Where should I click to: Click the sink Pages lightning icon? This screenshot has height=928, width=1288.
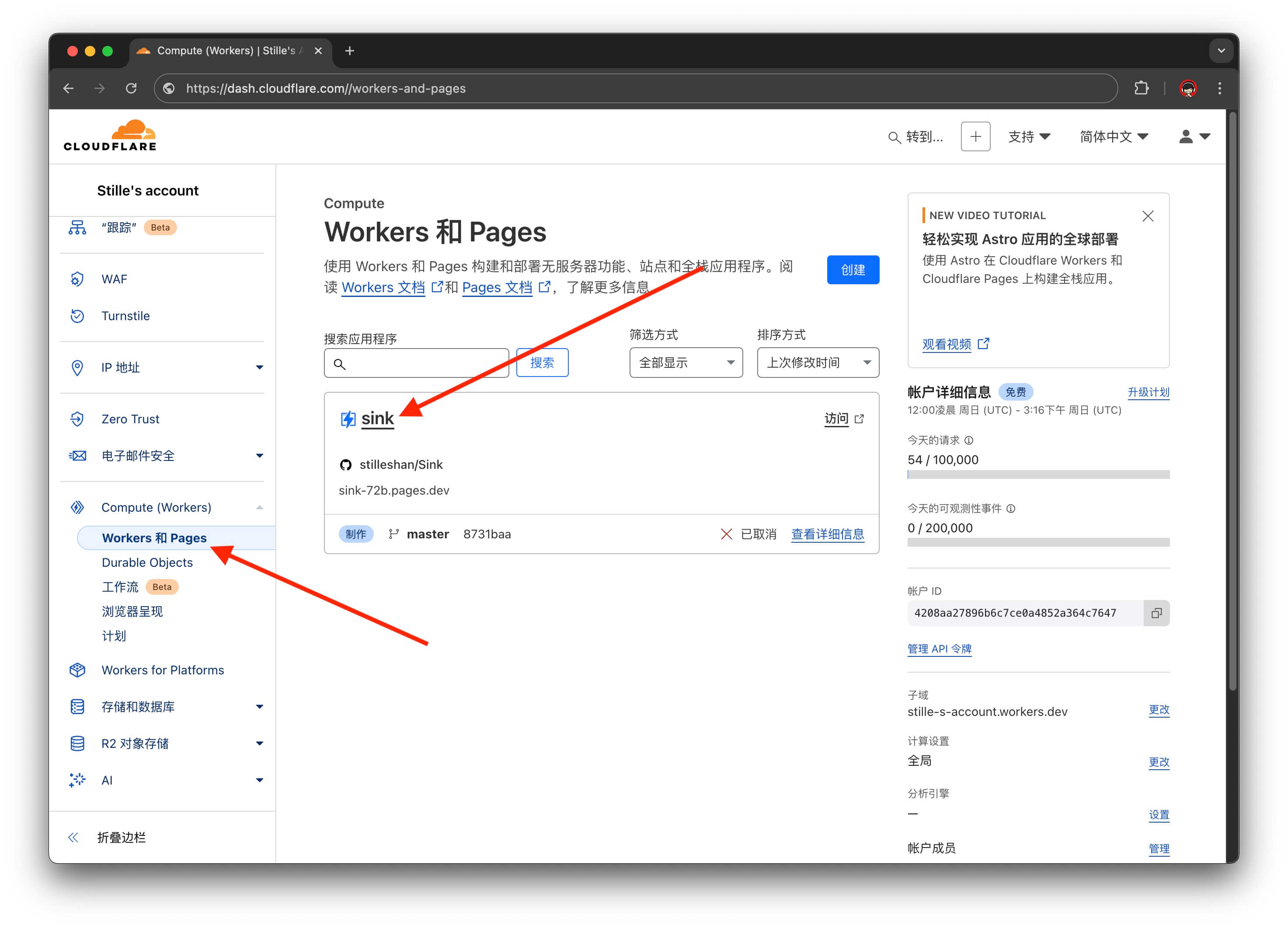pos(348,419)
